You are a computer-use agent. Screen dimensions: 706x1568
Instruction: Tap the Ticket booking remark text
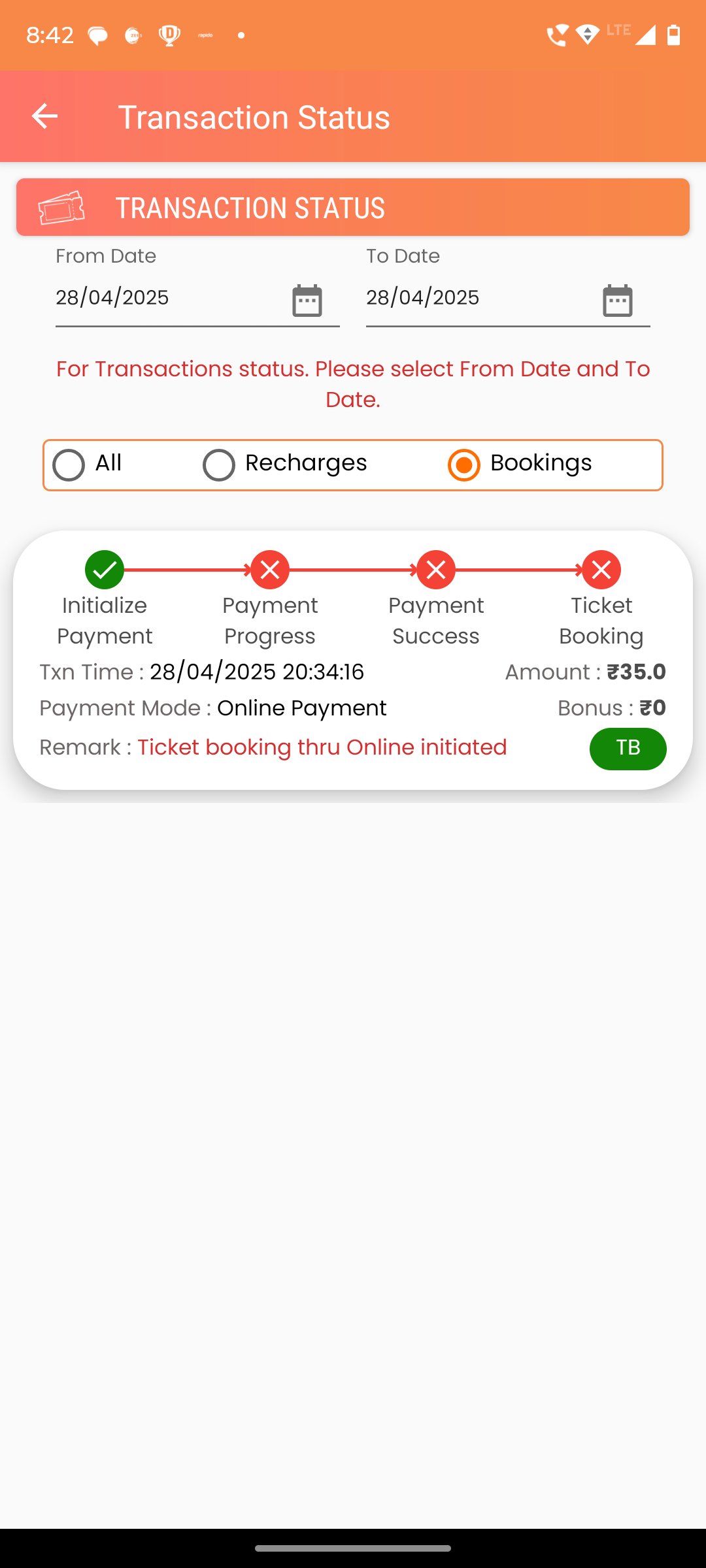322,747
